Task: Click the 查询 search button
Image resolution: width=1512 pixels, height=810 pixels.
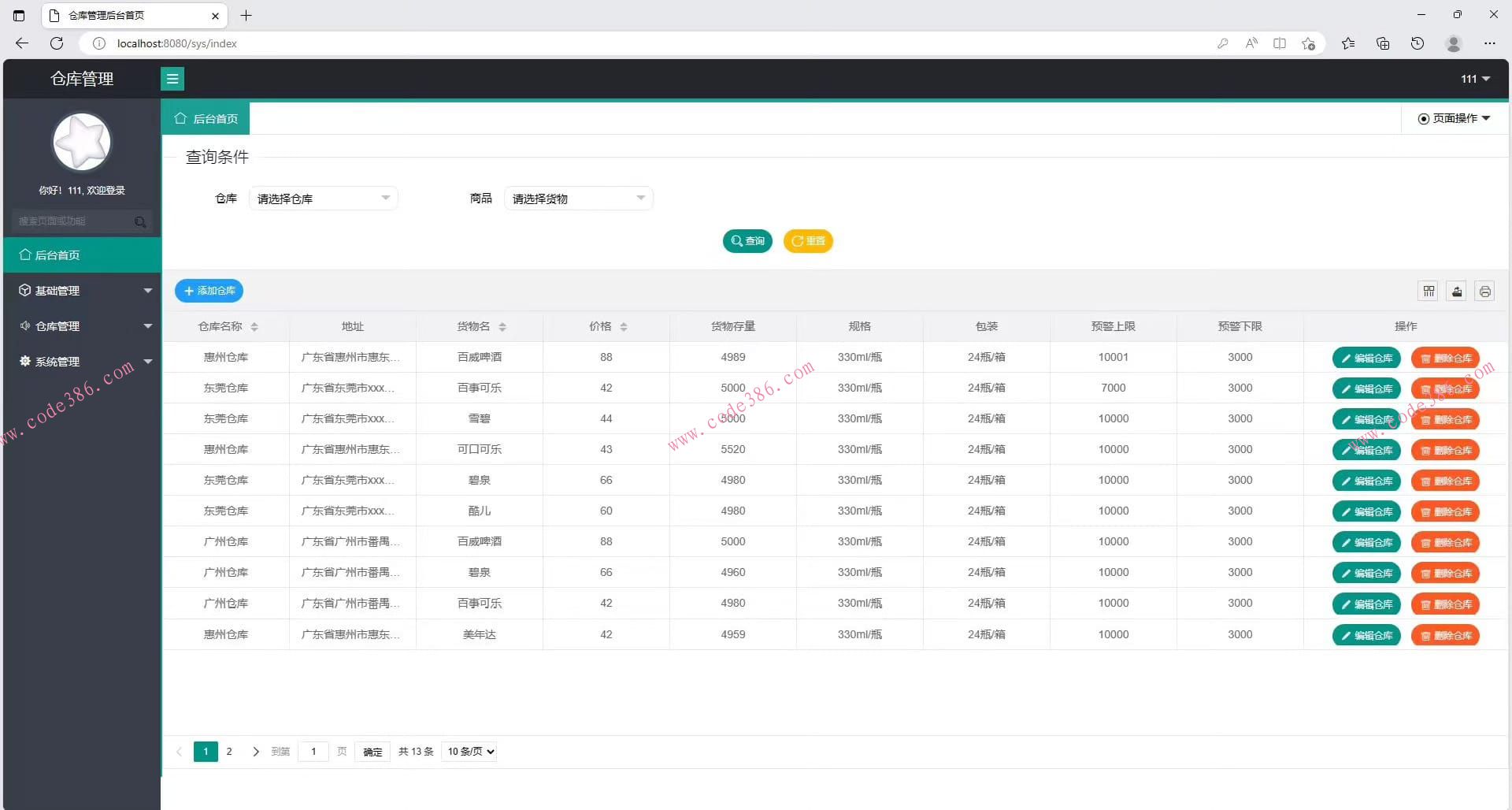Action: pos(747,241)
